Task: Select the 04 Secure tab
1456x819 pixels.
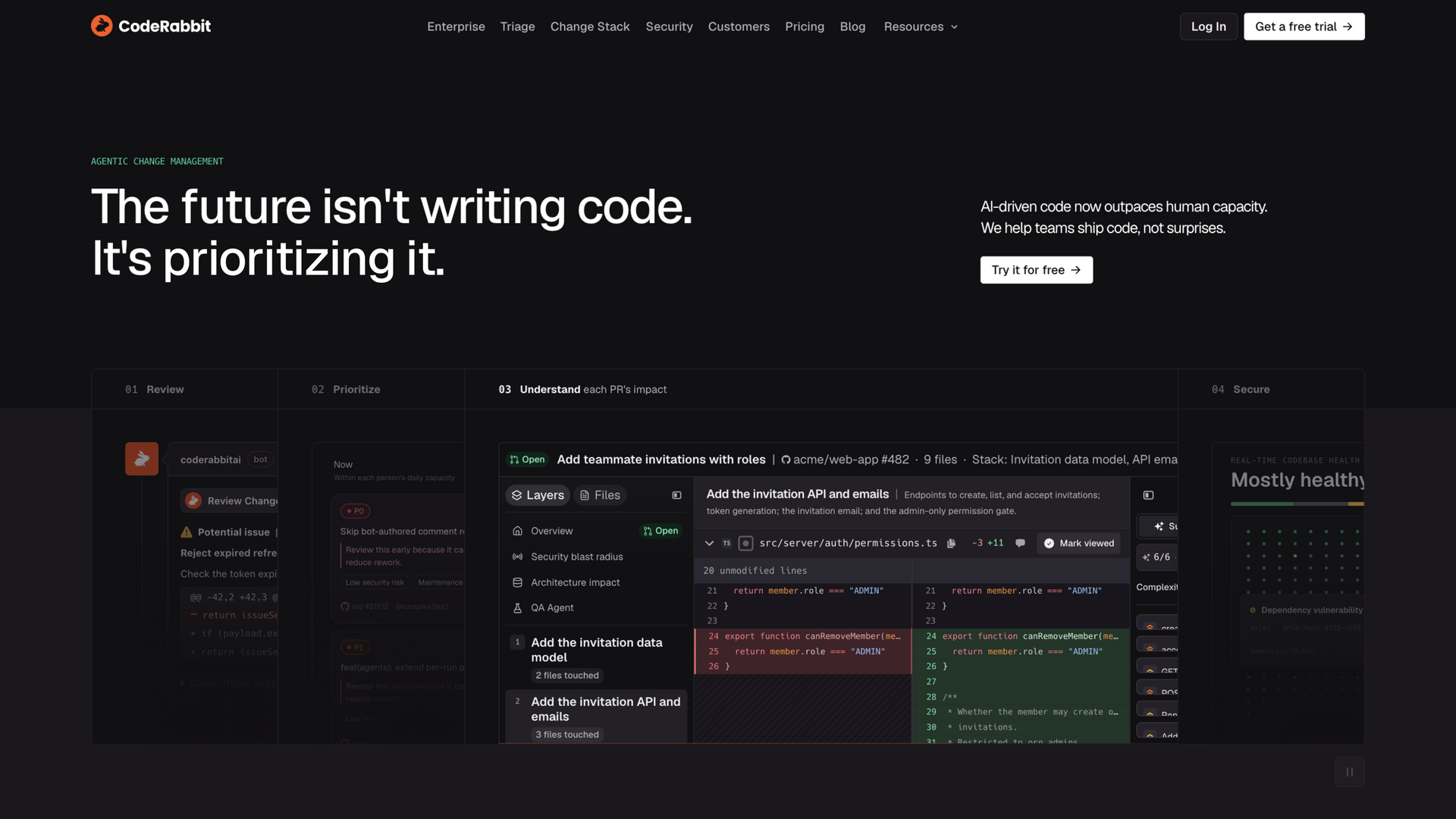Action: pyautogui.click(x=1271, y=389)
